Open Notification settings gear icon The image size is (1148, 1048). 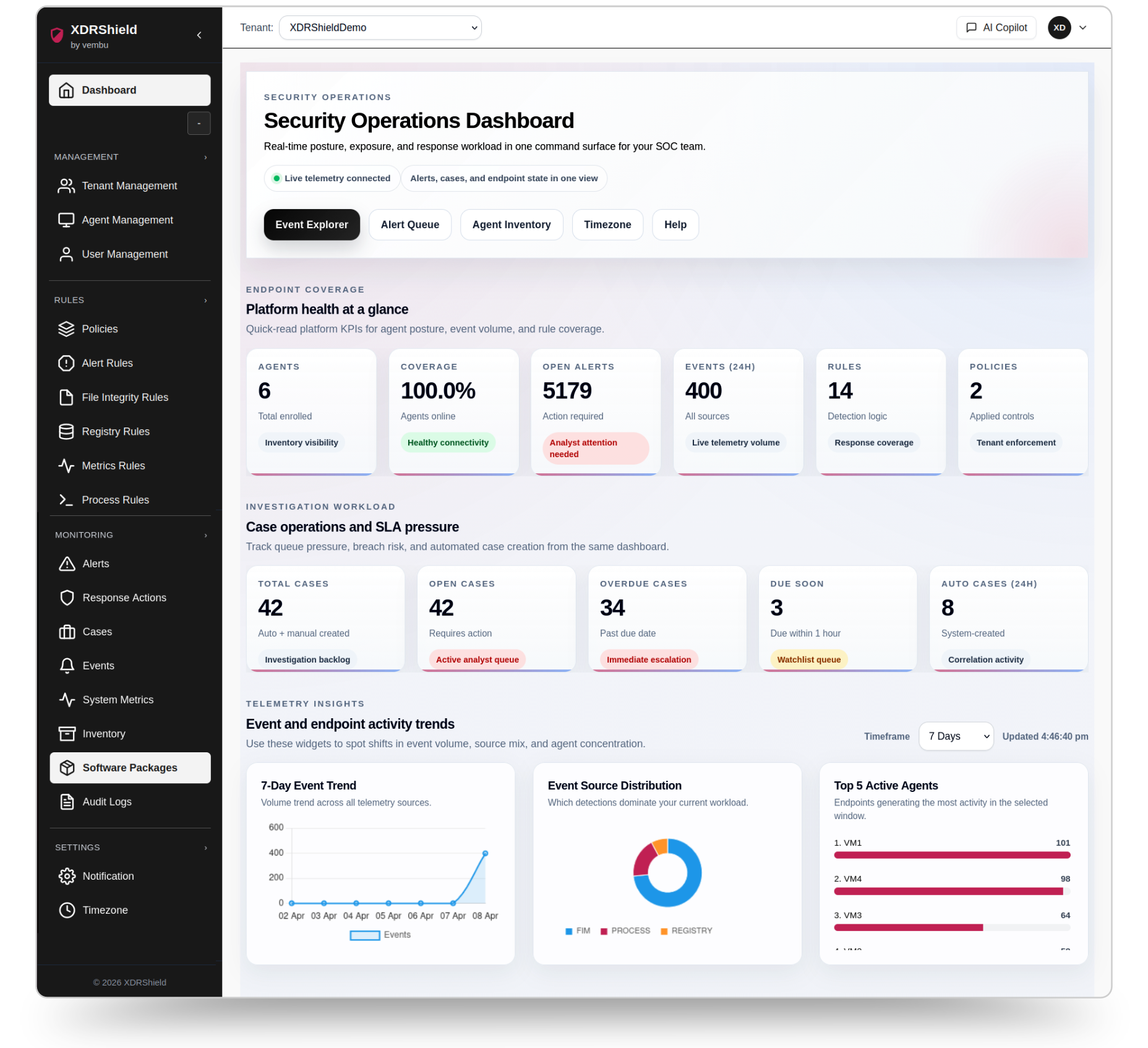click(x=67, y=876)
